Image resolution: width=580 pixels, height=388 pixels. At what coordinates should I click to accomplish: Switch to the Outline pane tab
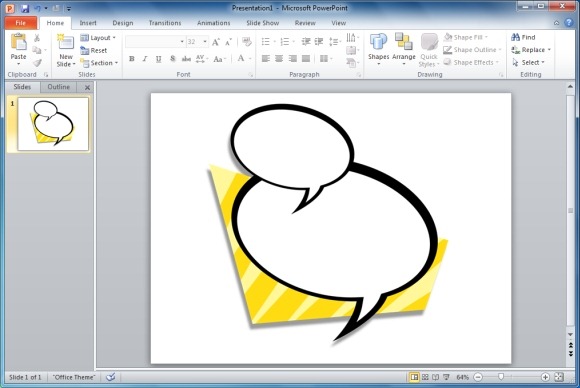(x=58, y=87)
